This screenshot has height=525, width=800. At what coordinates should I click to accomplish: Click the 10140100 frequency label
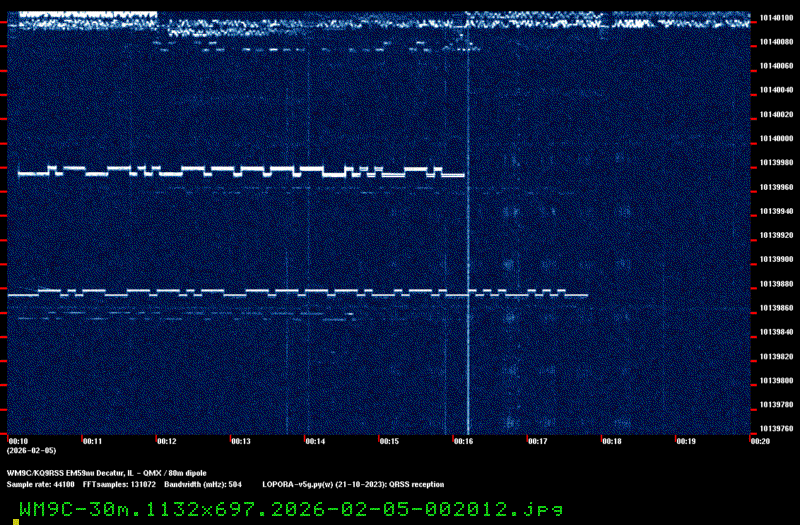[777, 18]
